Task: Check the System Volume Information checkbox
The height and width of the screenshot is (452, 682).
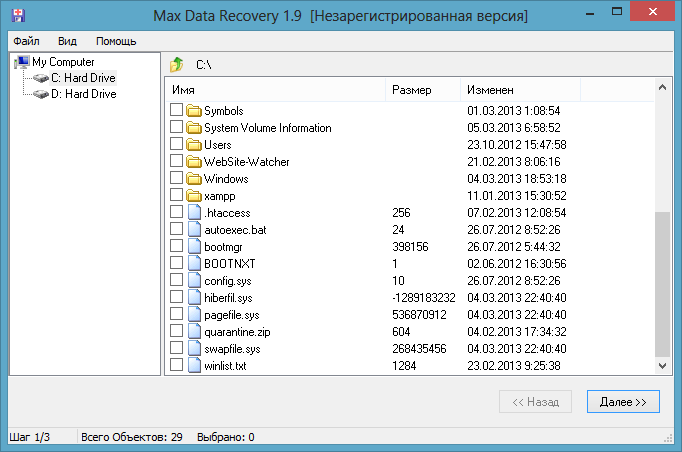Action: click(x=176, y=127)
